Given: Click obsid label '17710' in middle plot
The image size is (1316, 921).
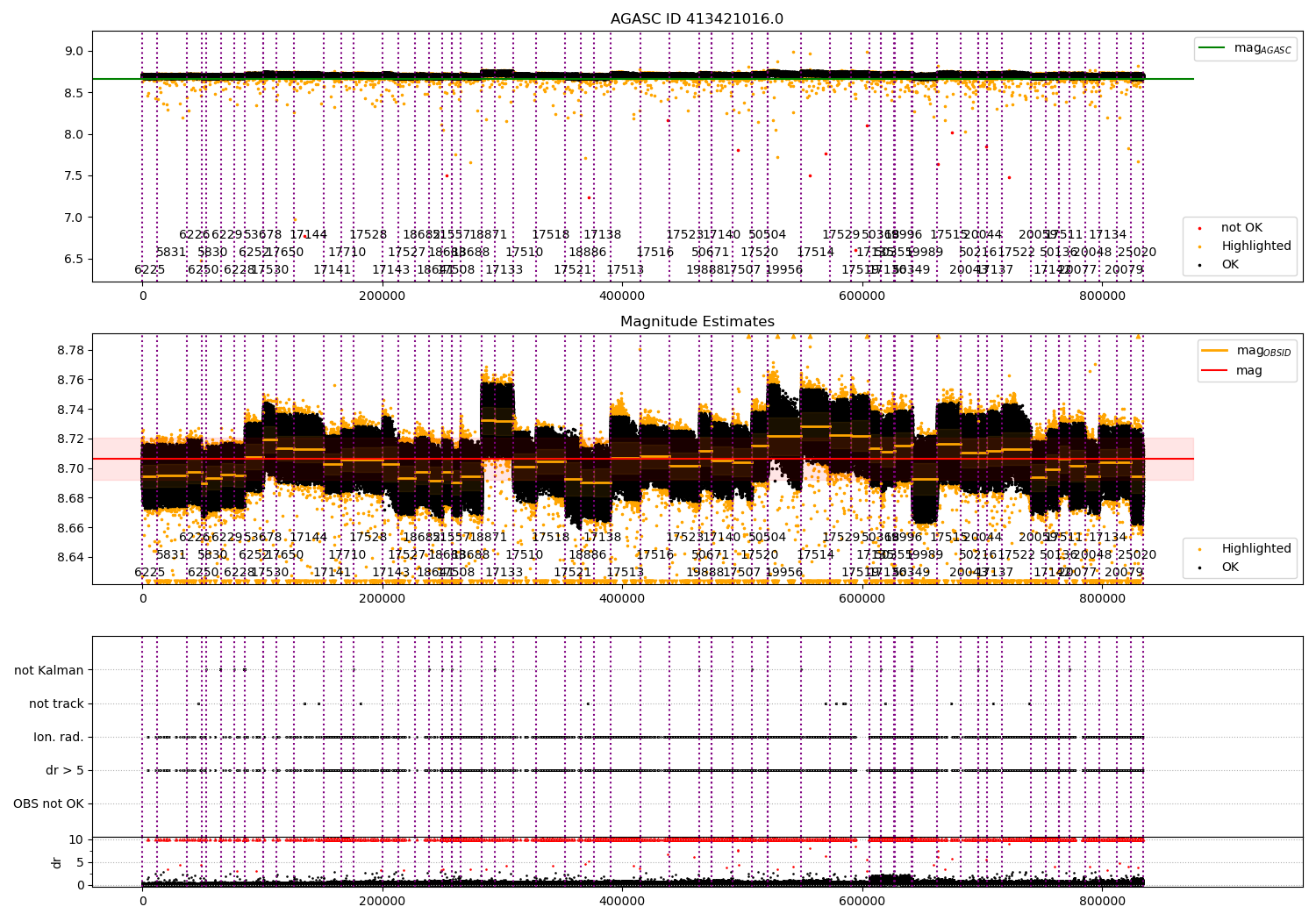Looking at the screenshot, I should (347, 554).
